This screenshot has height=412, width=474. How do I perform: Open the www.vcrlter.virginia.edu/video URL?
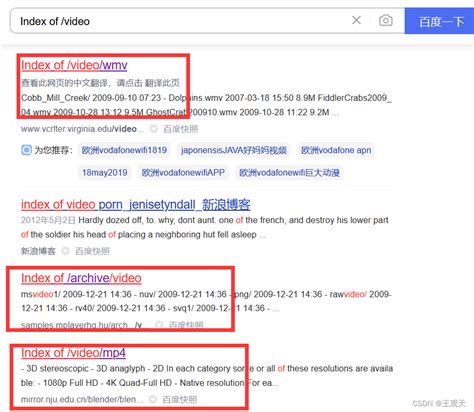pyautogui.click(x=82, y=129)
